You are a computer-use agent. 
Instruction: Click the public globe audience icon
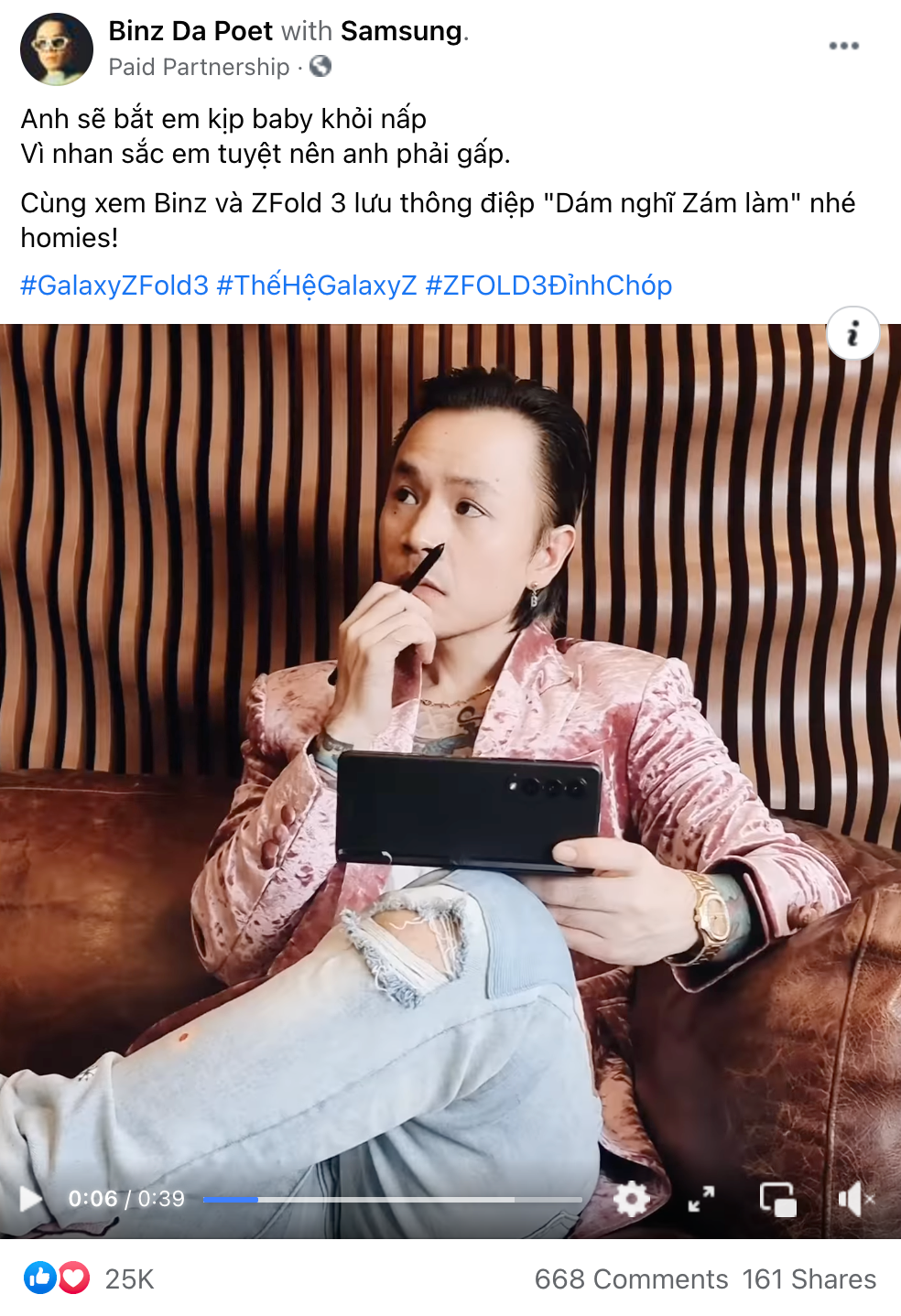pos(320,66)
